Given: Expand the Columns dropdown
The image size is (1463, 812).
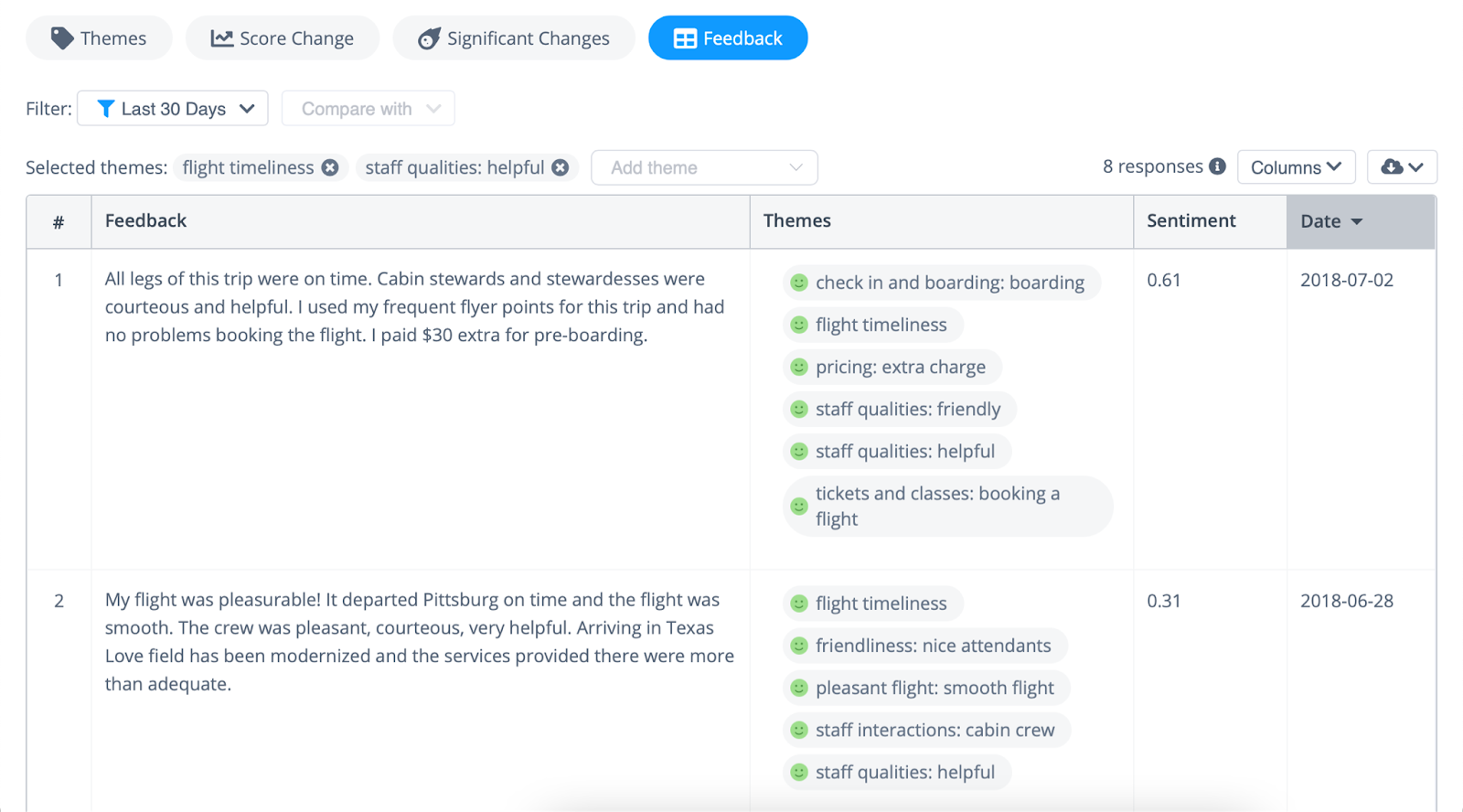Looking at the screenshot, I should tap(1296, 167).
